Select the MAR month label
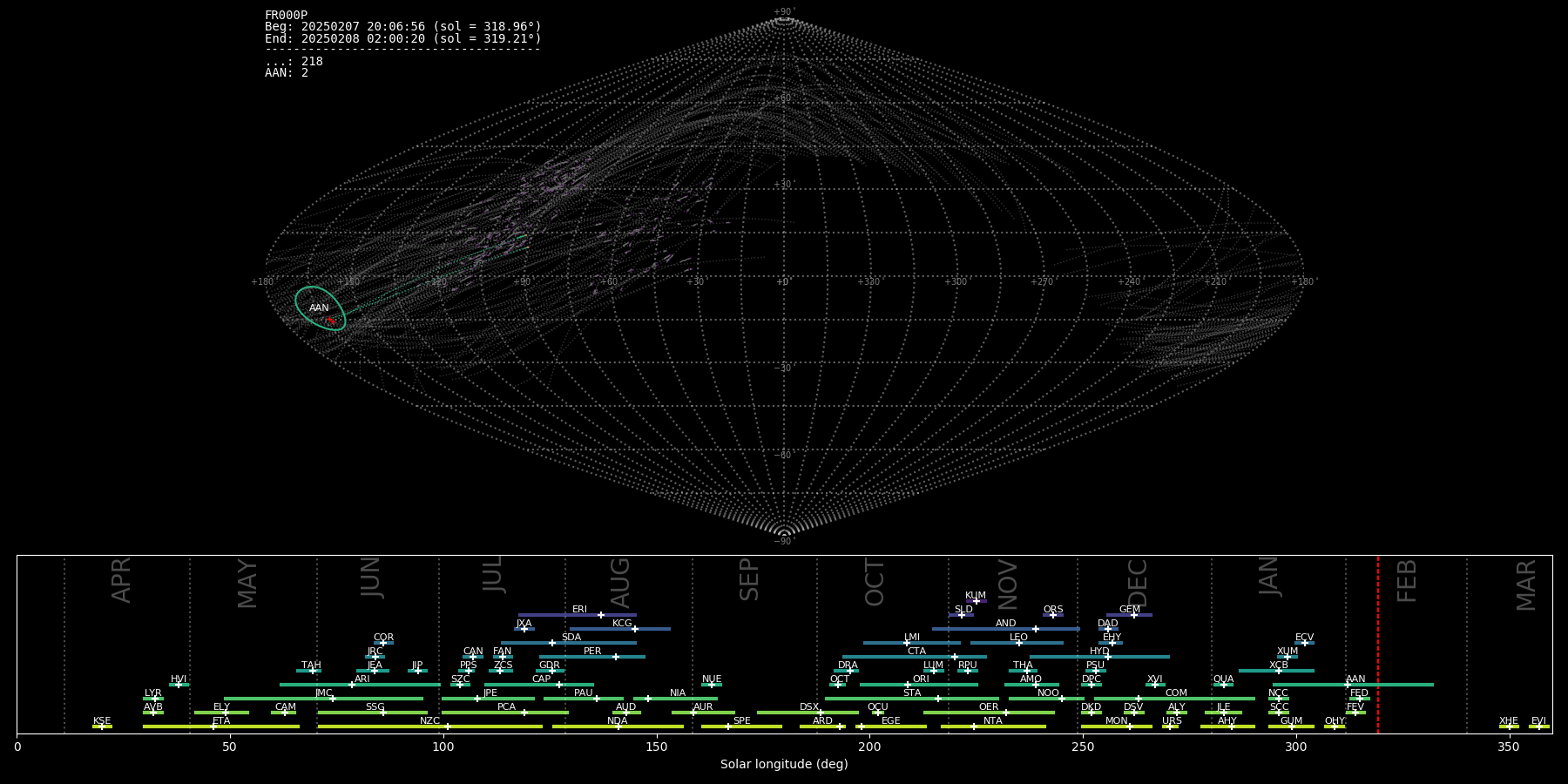Viewport: 1568px width, 784px height. (1526, 585)
